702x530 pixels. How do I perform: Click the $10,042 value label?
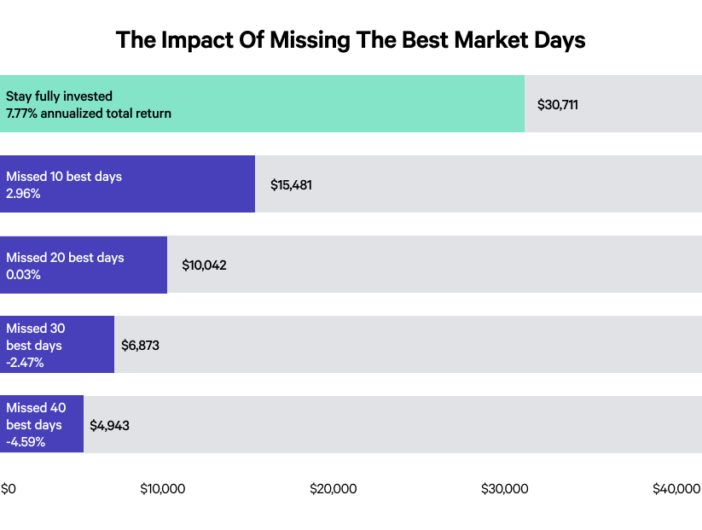(x=205, y=265)
